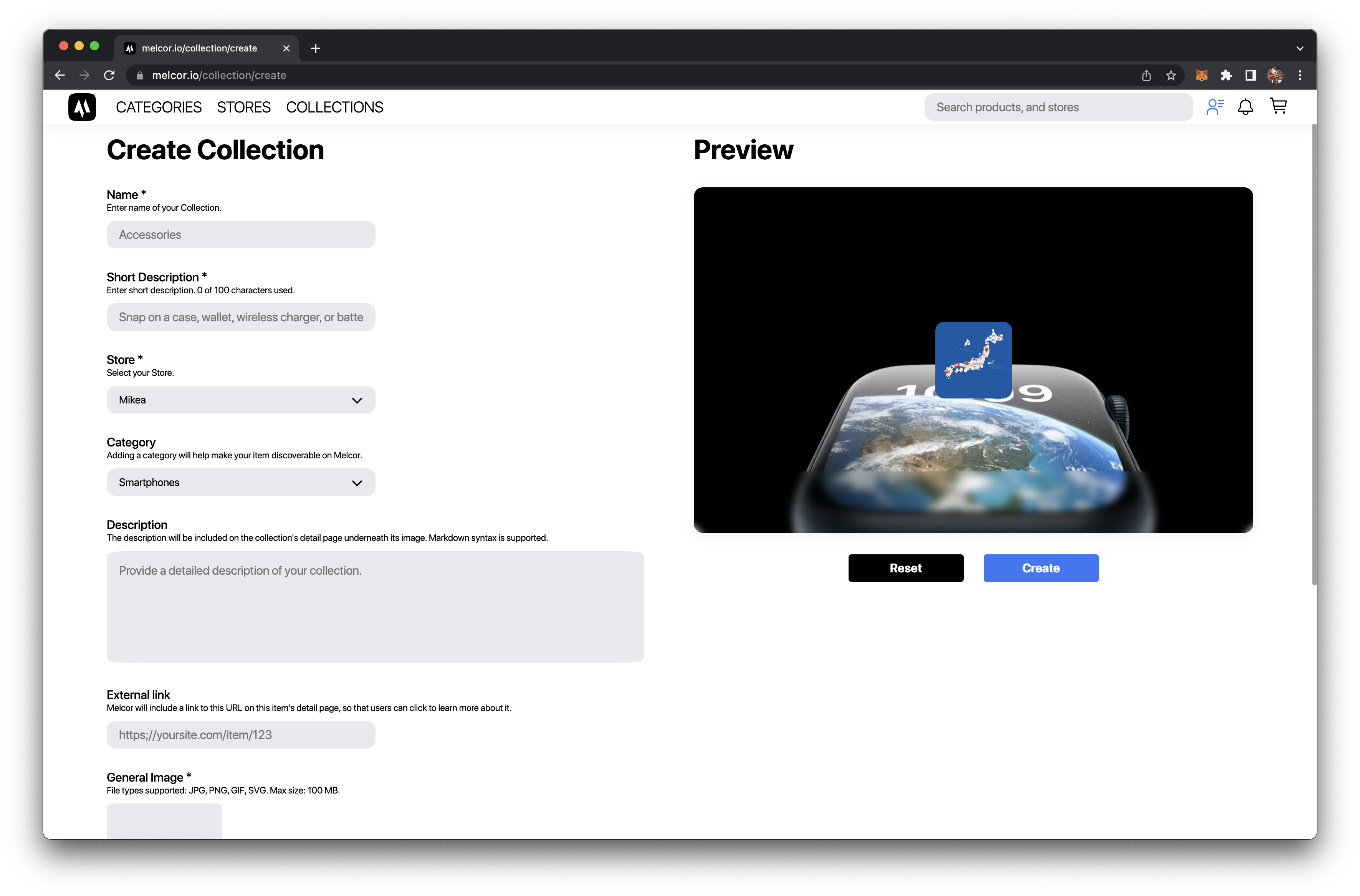1360x896 pixels.
Task: Click the browser bookmark star icon
Action: (1171, 75)
